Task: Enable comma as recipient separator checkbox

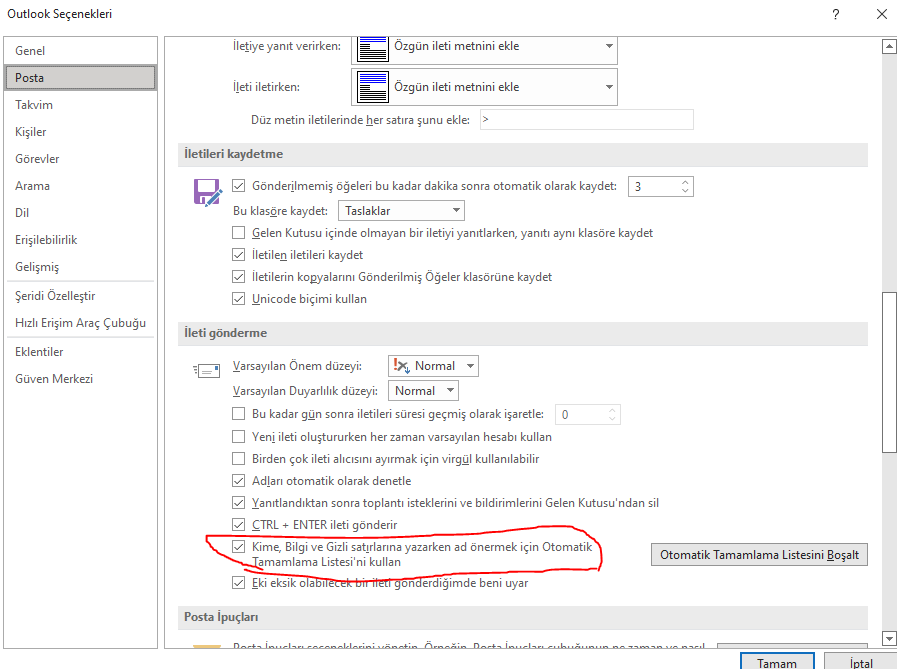Action: (x=239, y=459)
